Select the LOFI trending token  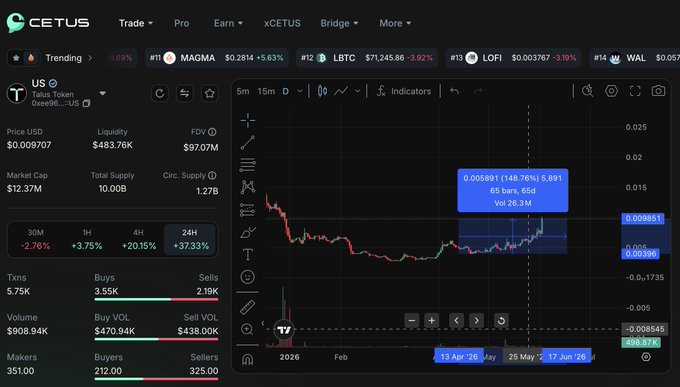click(x=513, y=58)
